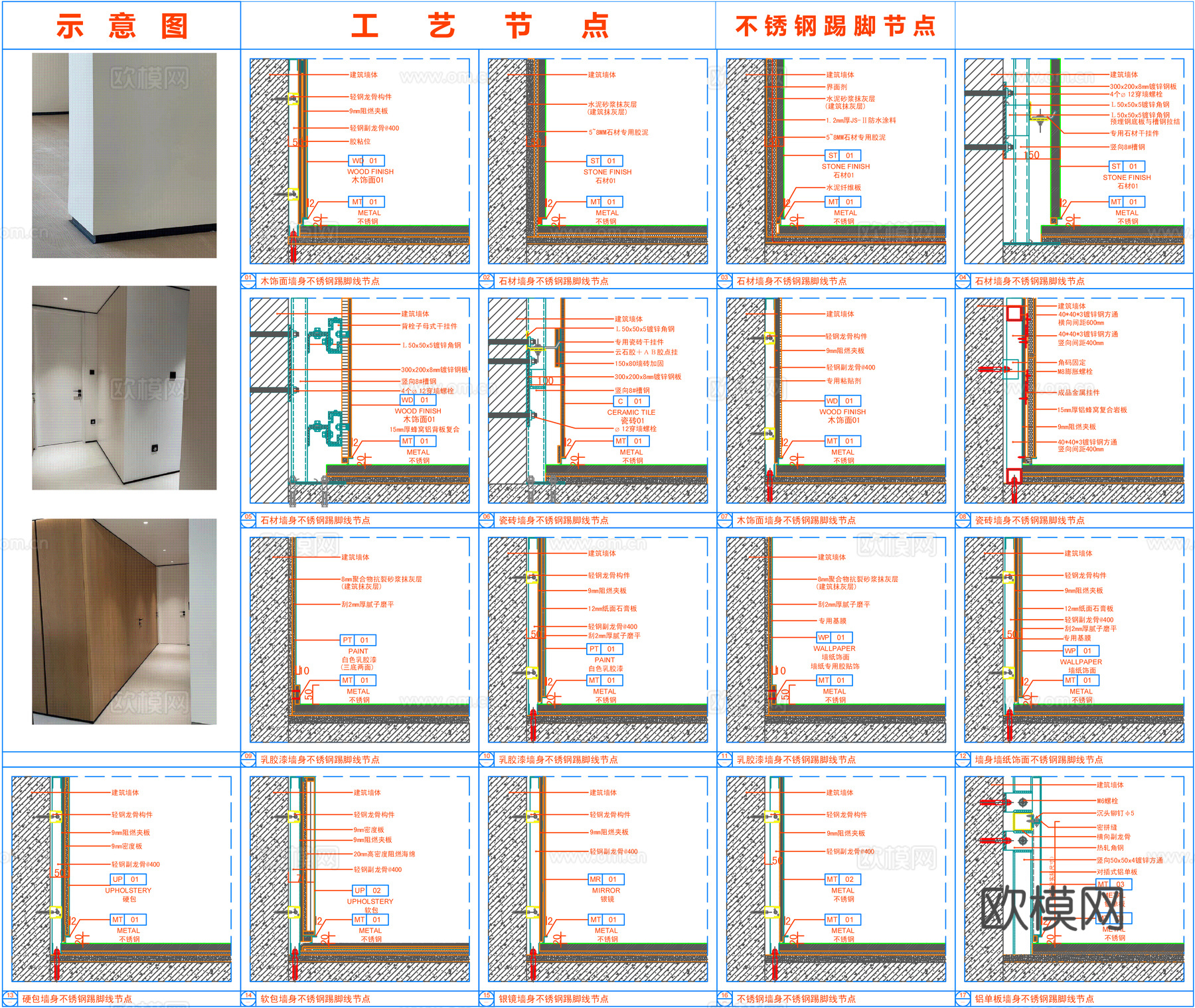Click annotation 成品金属挂件
1195x1008 pixels.
pos(1078,393)
